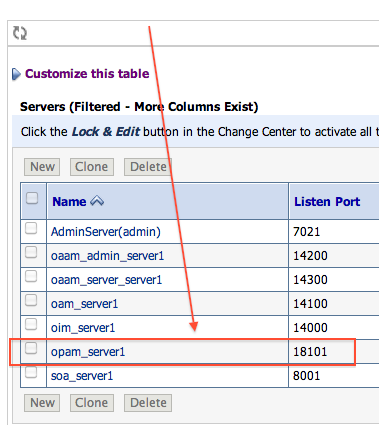Check the oaam_admin_server1 row checkbox
Screen dimensions: 379x425
[31, 253]
